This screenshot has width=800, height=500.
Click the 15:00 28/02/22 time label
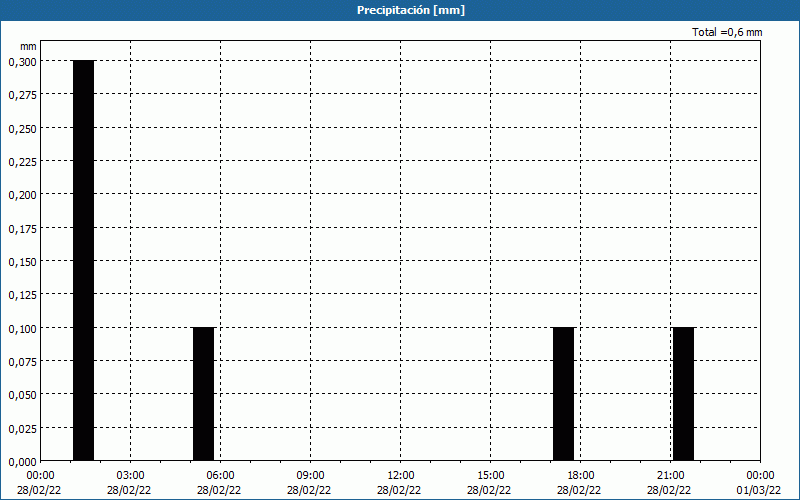click(489, 483)
